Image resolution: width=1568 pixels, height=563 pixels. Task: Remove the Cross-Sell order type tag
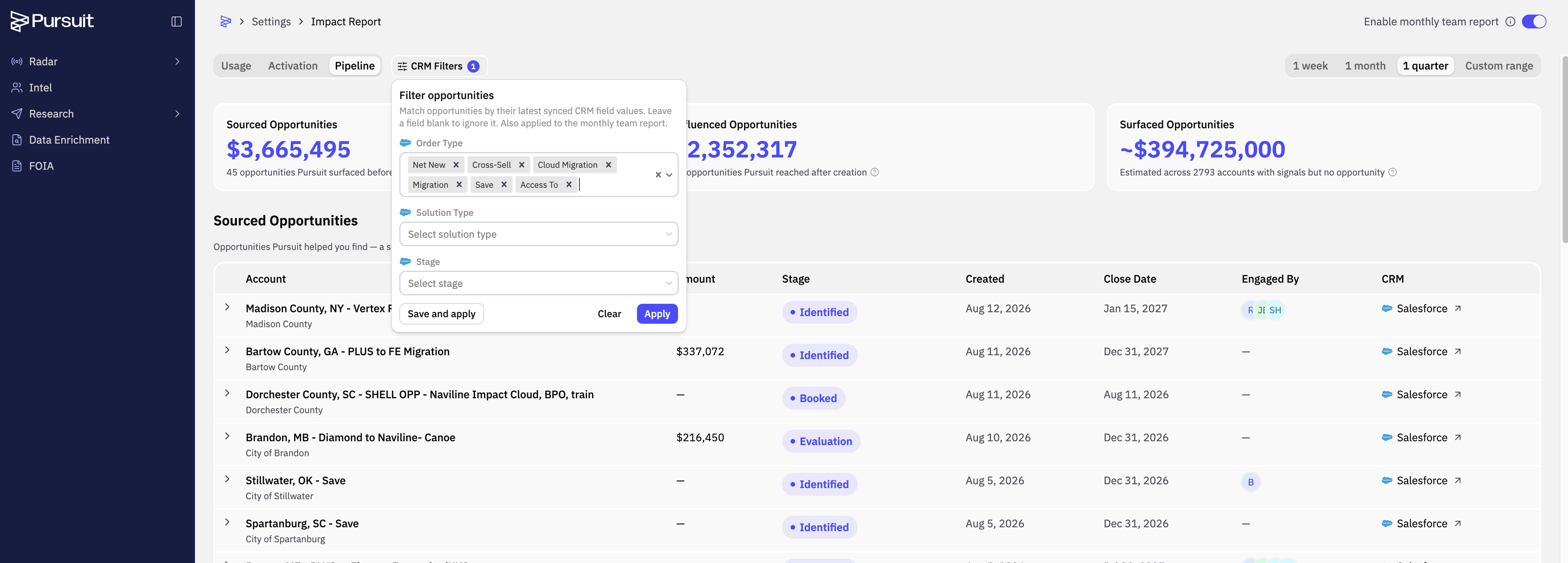[x=522, y=165]
